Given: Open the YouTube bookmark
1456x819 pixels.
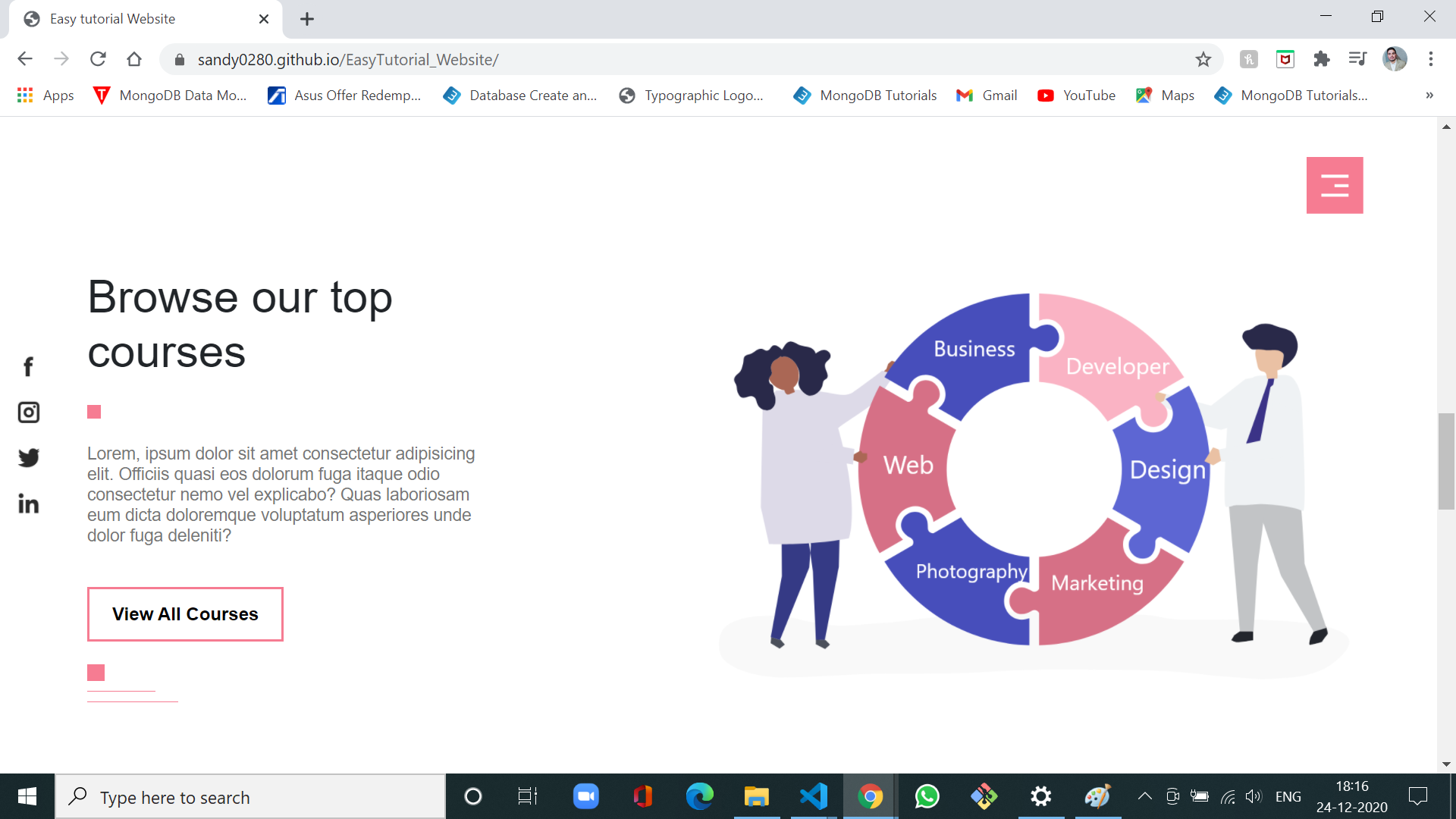Looking at the screenshot, I should [x=1076, y=96].
